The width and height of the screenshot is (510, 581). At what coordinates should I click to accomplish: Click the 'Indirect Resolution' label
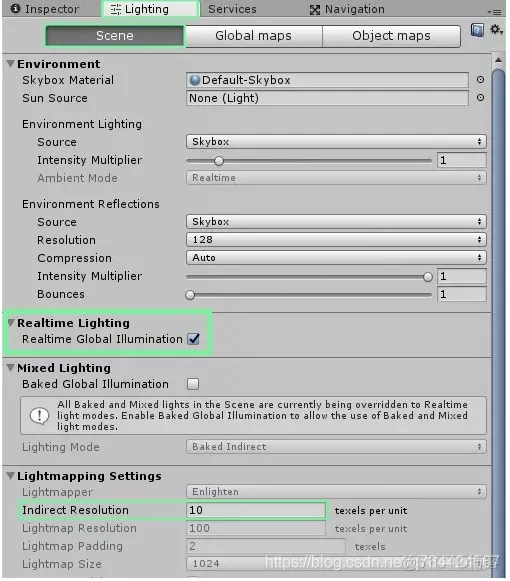click(75, 510)
